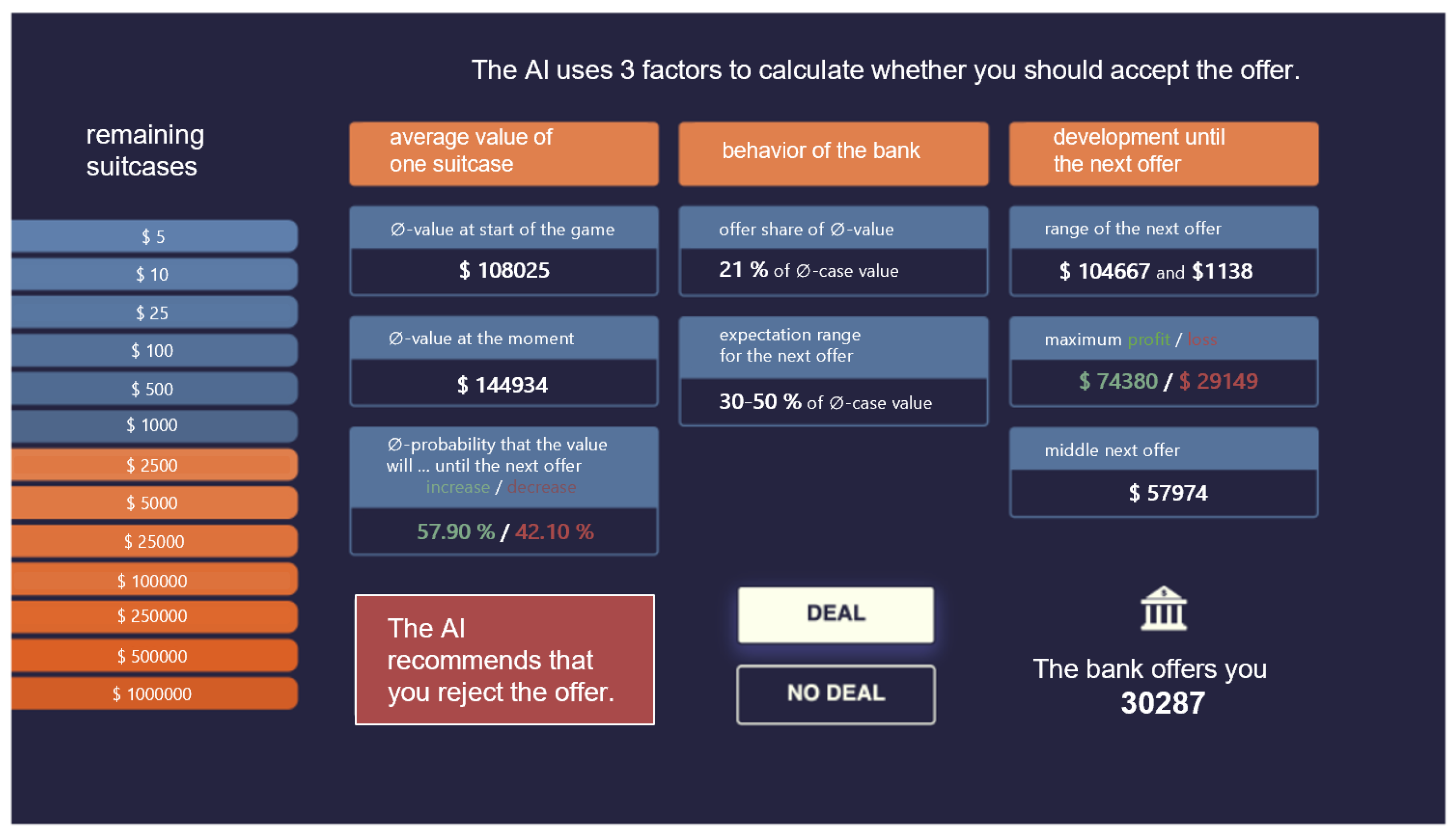Pick the $ 250000 suitcase bar
The width and height of the screenshot is (1456, 836).
point(153,616)
